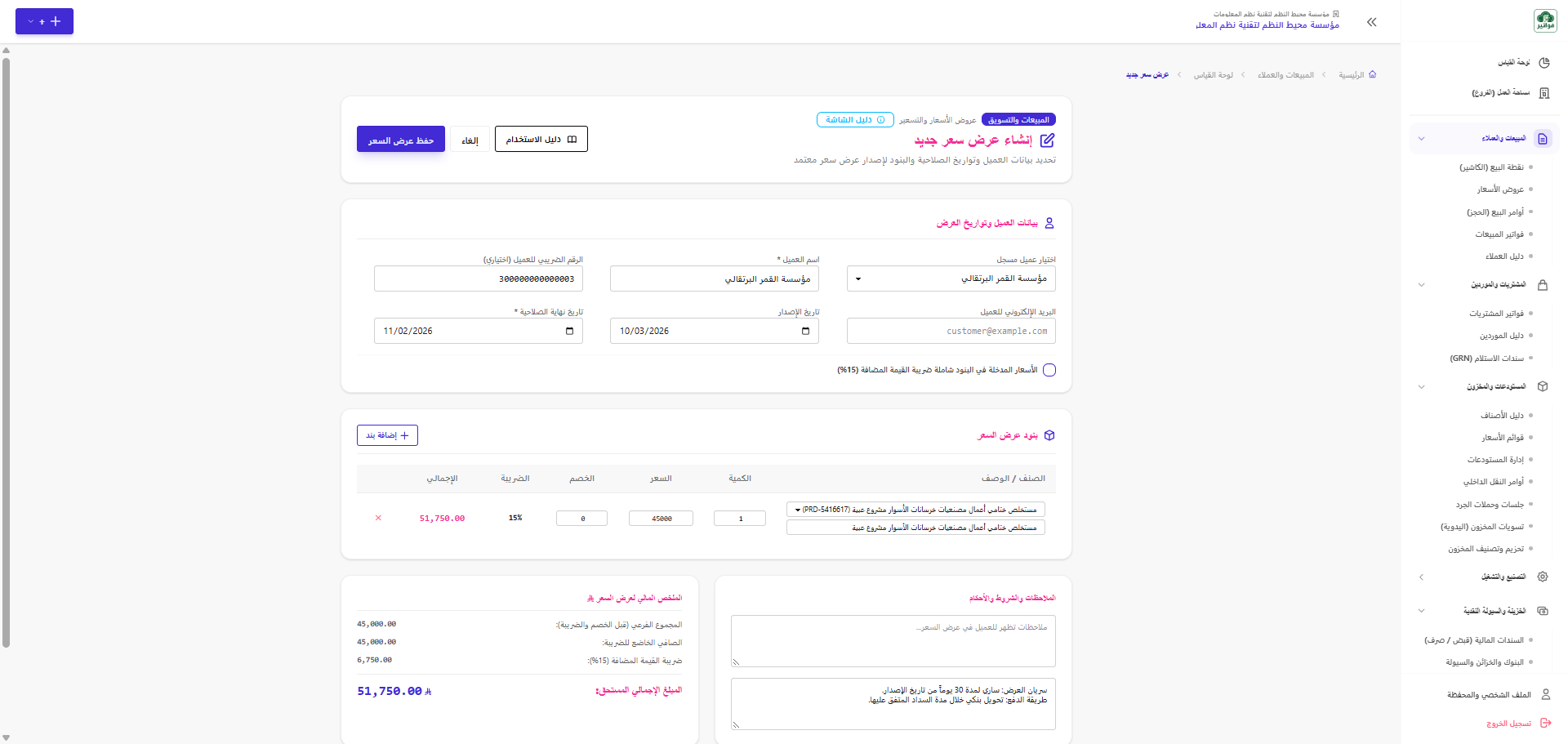Click the line item quantity field
This screenshot has height=744, width=1568.
pyautogui.click(x=740, y=518)
